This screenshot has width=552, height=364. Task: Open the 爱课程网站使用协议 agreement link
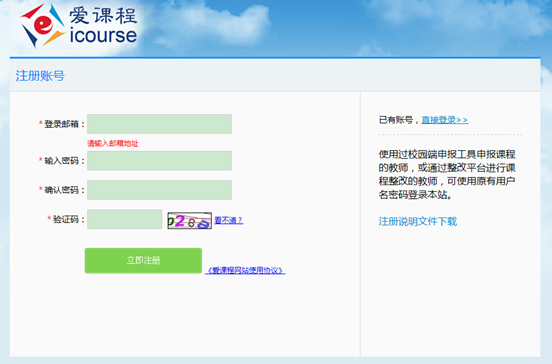coord(245,270)
